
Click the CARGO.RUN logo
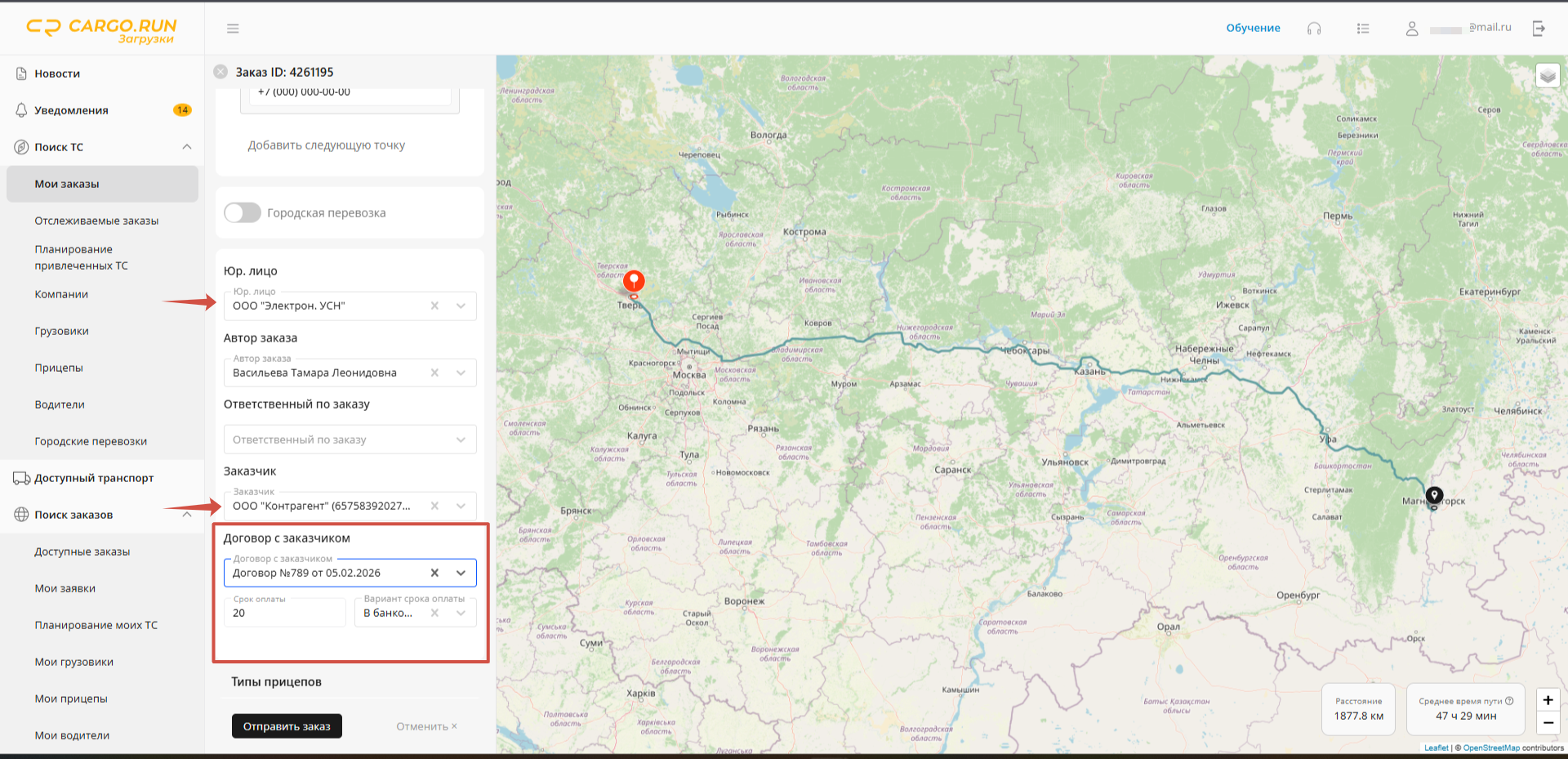[x=102, y=30]
